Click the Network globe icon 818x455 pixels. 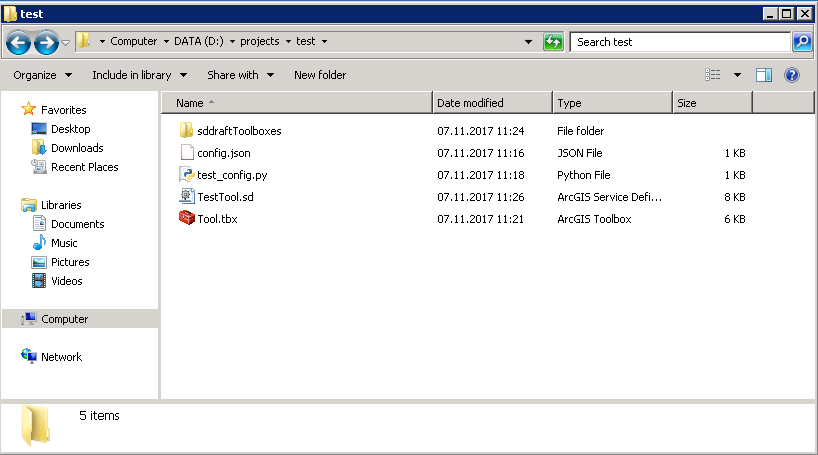point(29,356)
